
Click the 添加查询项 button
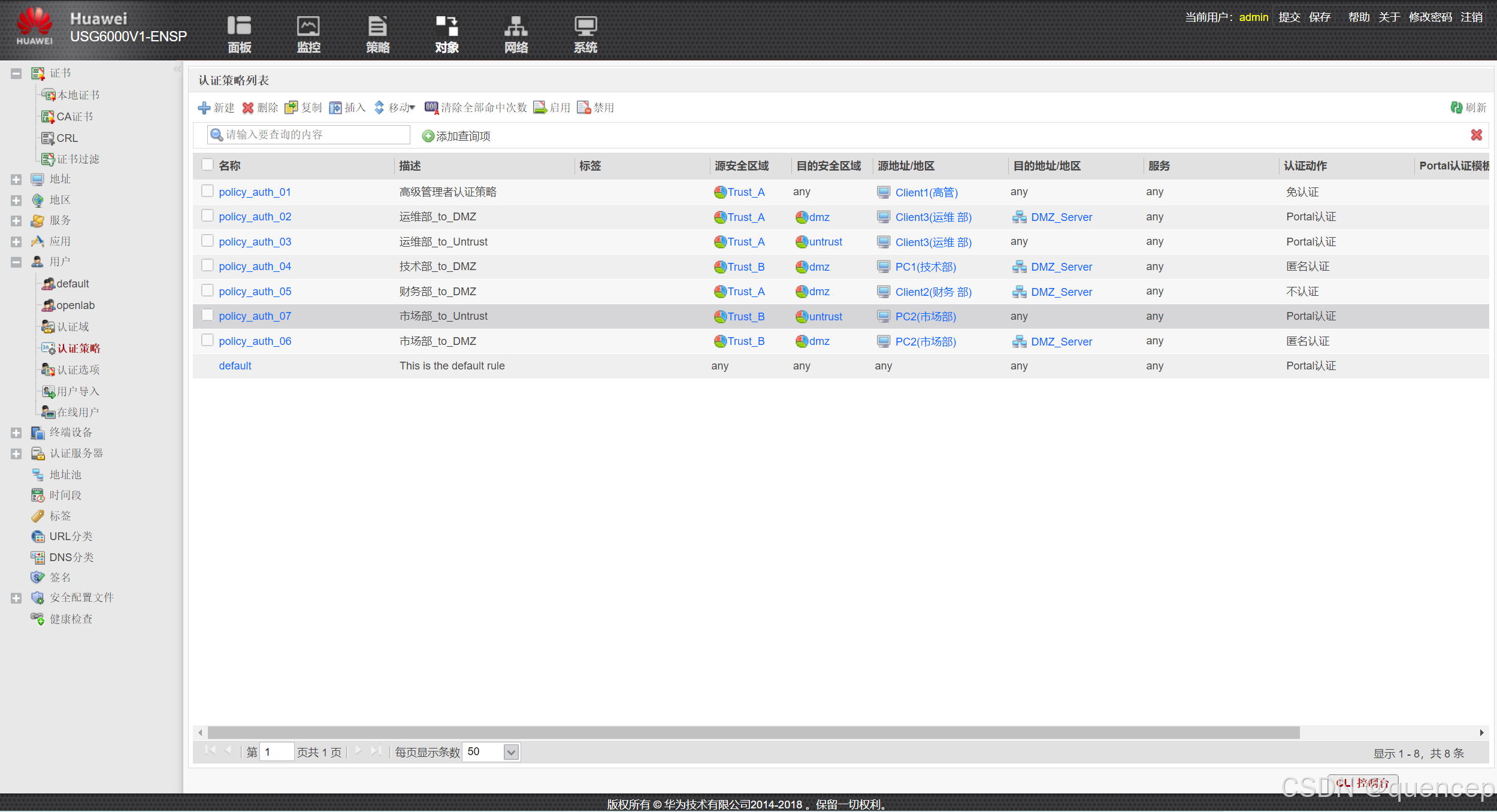(x=456, y=136)
